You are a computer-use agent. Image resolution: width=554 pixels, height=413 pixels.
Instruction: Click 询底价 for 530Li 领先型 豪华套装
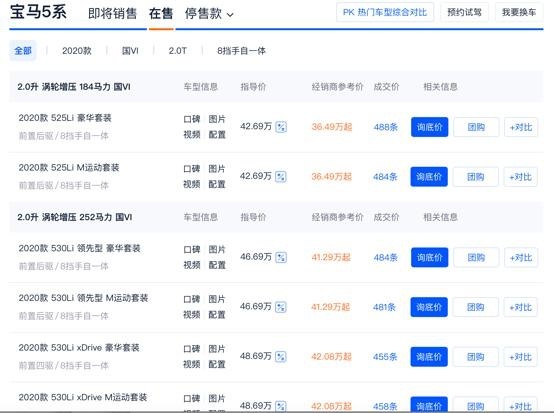[429, 257]
